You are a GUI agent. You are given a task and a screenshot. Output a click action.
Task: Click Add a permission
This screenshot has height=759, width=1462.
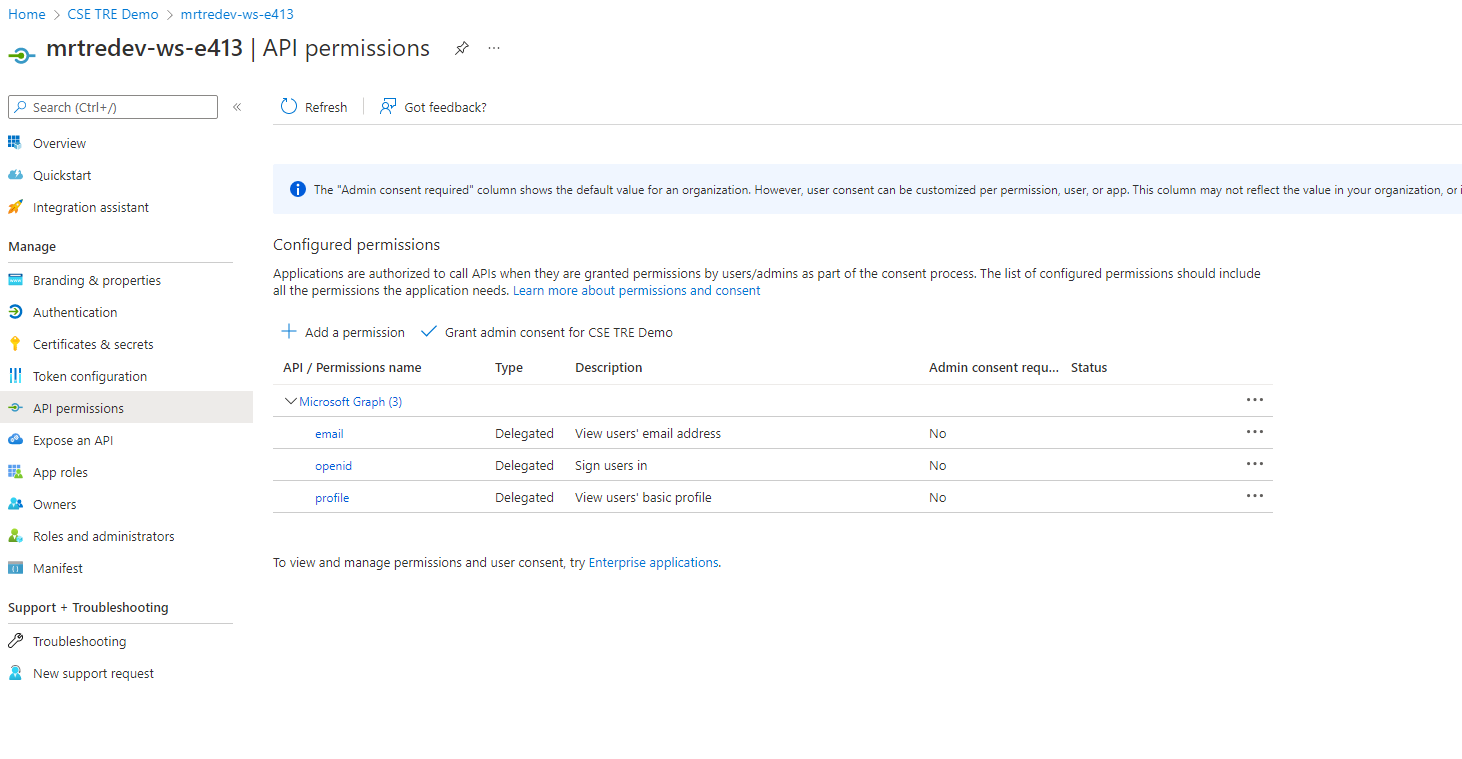tap(343, 331)
